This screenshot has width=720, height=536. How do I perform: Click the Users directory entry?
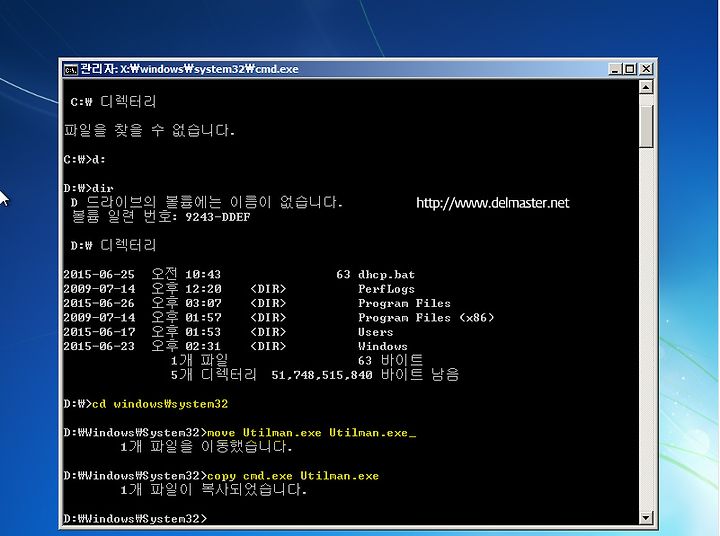pos(376,332)
